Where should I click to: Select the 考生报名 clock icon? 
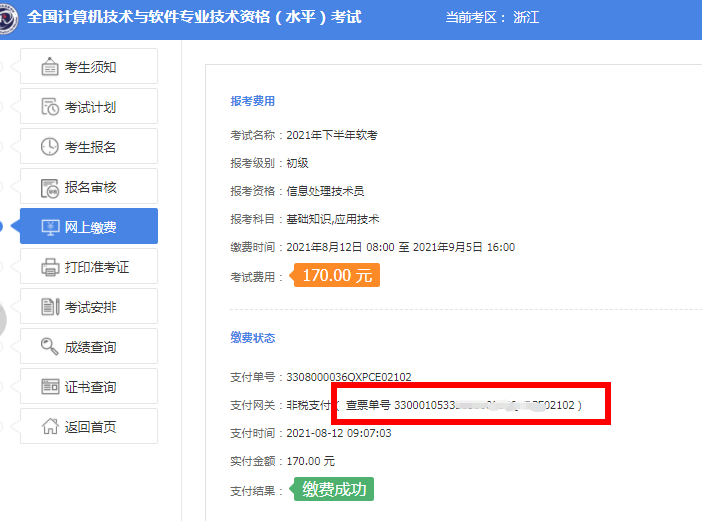[x=50, y=147]
